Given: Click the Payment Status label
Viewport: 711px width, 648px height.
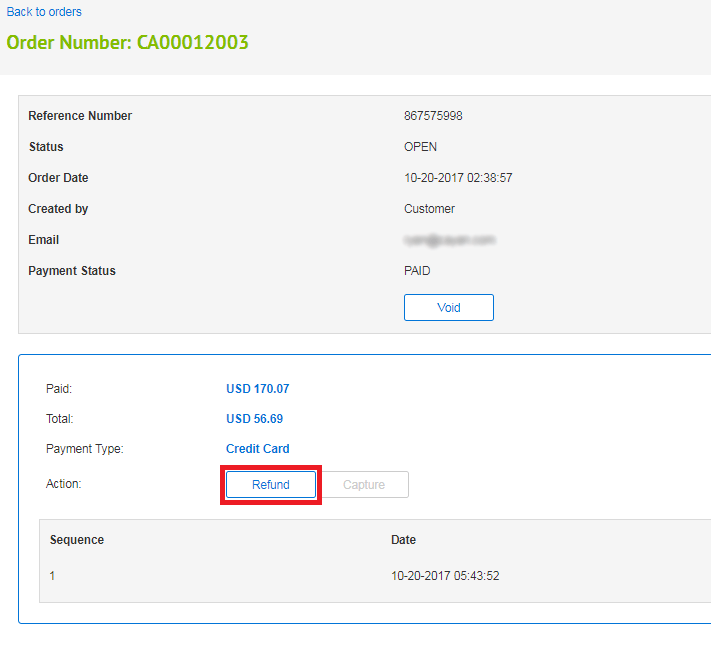Looking at the screenshot, I should 72,271.
